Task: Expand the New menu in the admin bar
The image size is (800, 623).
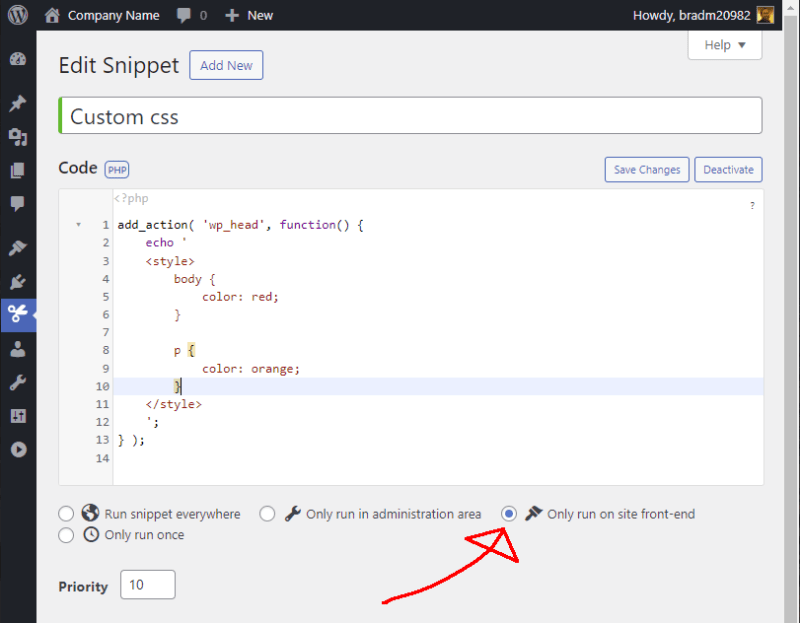Action: tap(248, 14)
